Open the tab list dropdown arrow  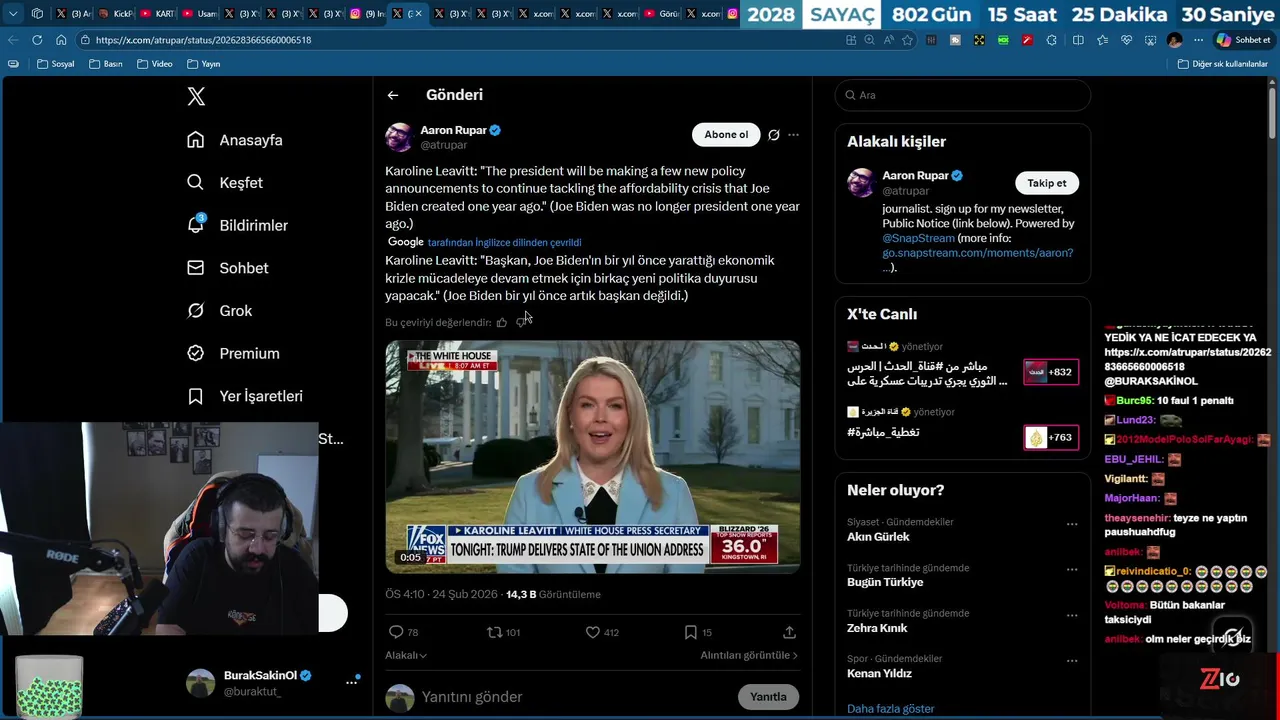click(13, 14)
